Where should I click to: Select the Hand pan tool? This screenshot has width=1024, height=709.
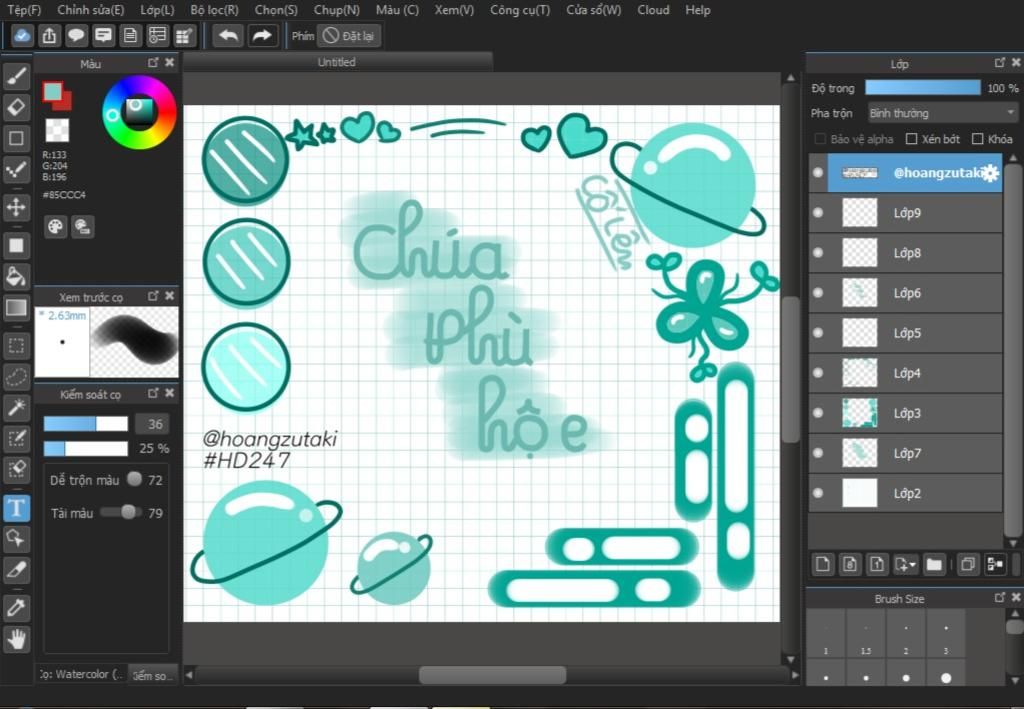(x=16, y=638)
